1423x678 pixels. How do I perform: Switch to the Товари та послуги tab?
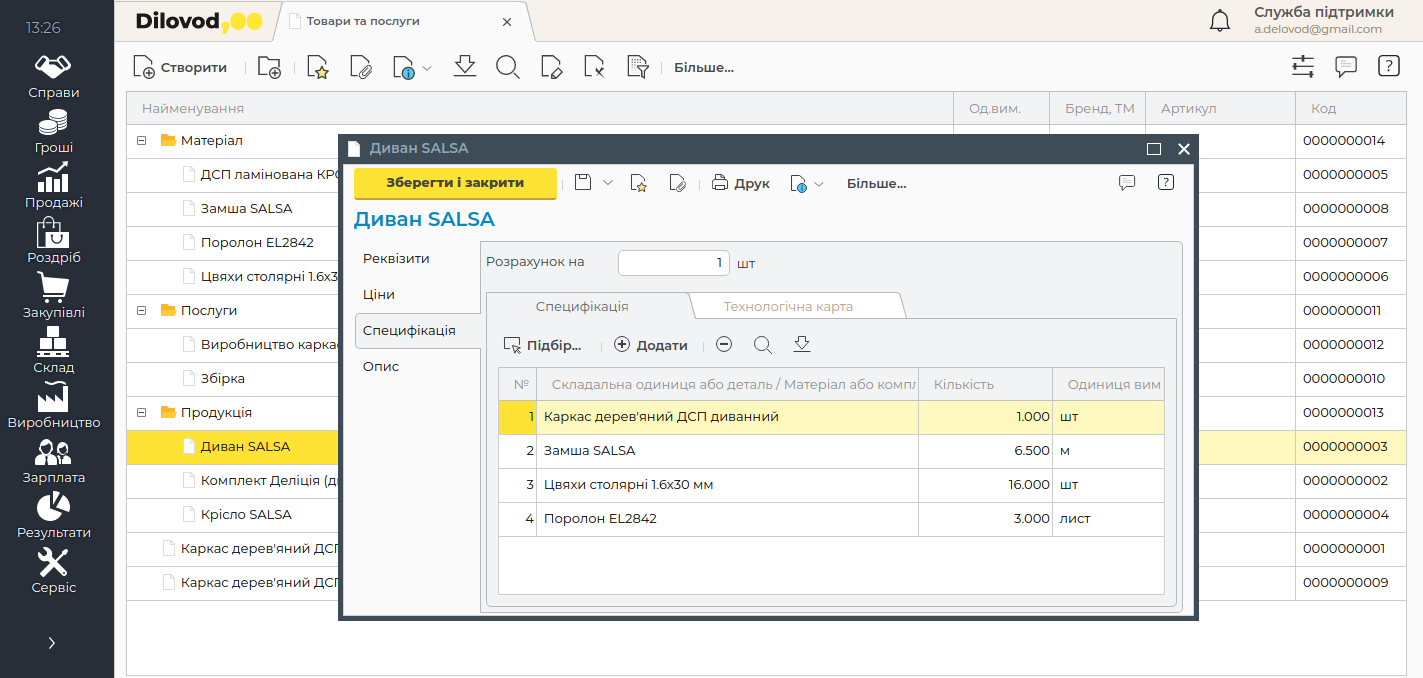click(x=363, y=21)
